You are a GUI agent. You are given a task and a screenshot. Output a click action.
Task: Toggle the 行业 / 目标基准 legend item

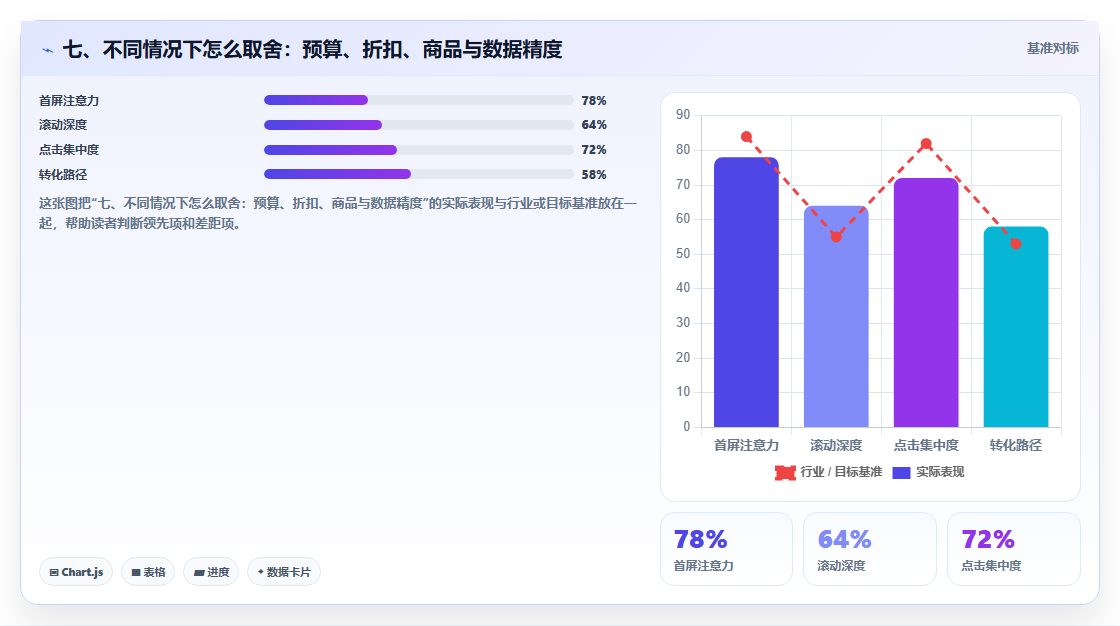[829, 472]
